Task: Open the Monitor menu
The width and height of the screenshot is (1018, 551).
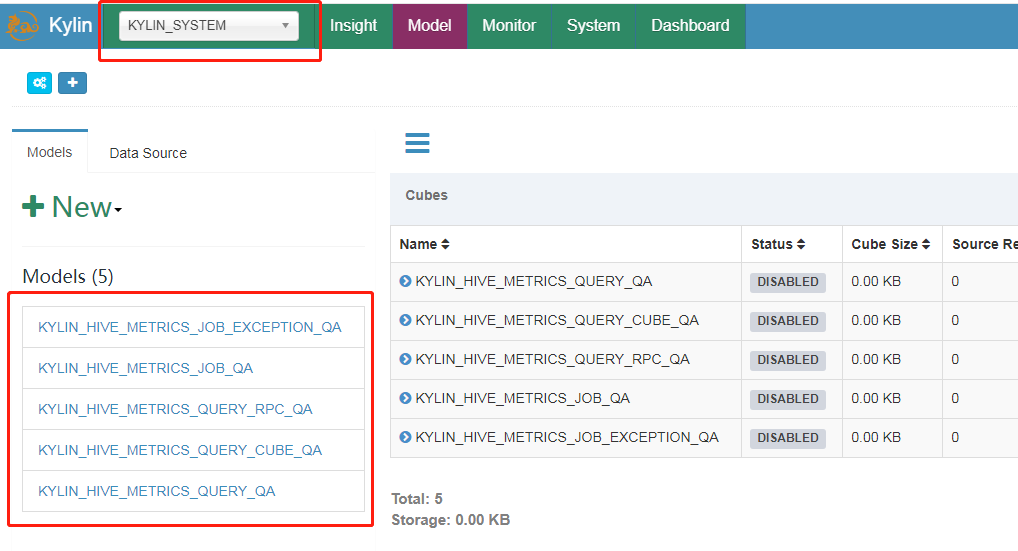Action: click(509, 26)
